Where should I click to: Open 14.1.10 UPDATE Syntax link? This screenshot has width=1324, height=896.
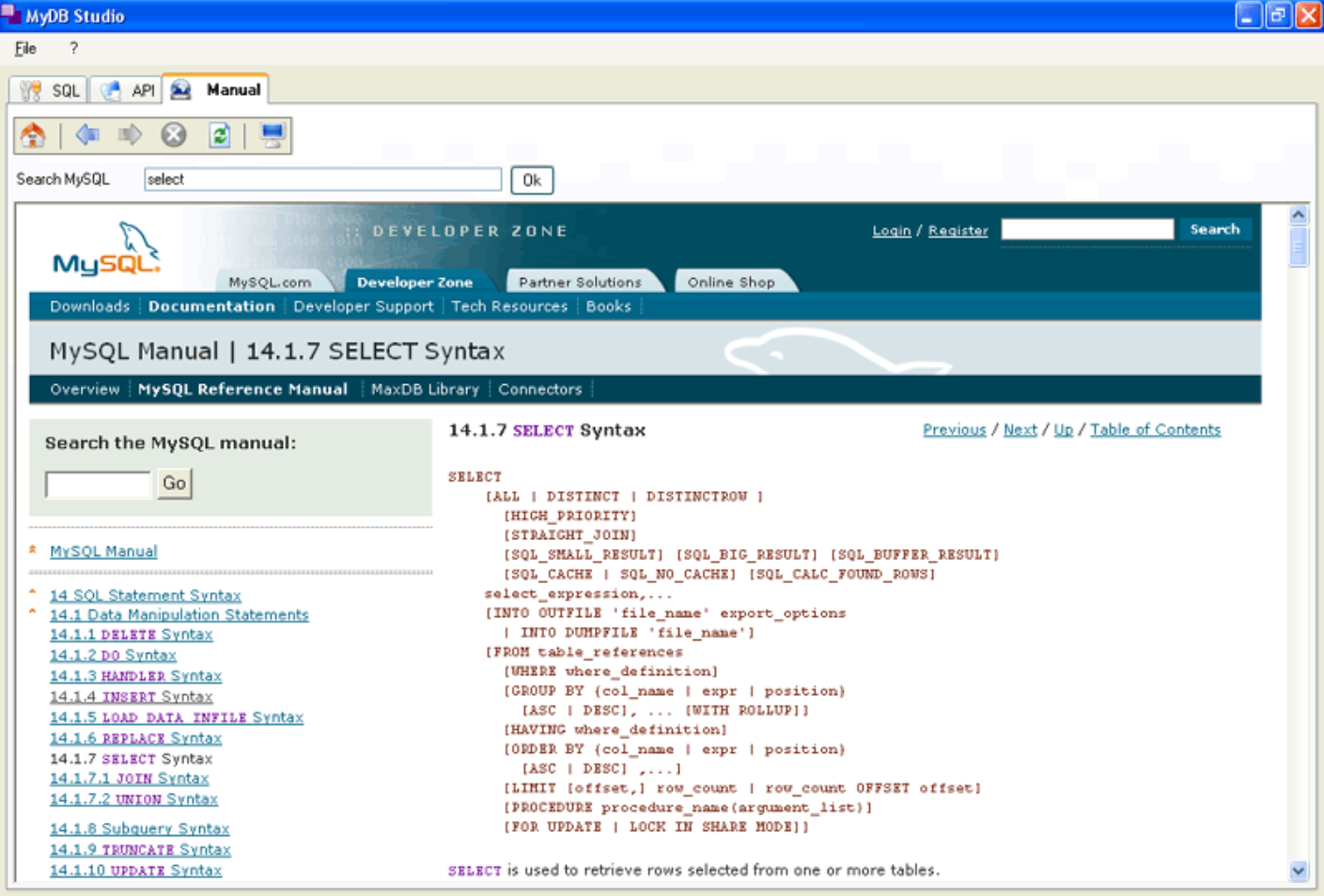click(x=136, y=871)
